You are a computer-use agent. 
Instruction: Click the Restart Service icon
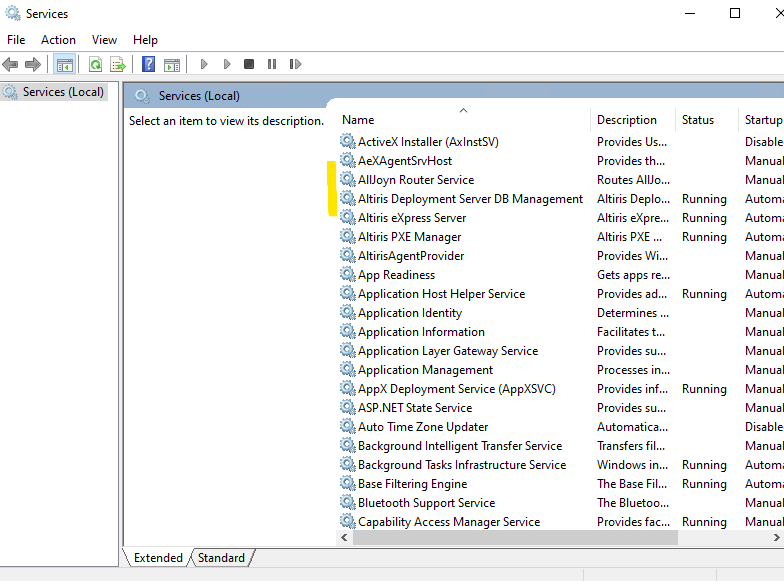click(295, 64)
